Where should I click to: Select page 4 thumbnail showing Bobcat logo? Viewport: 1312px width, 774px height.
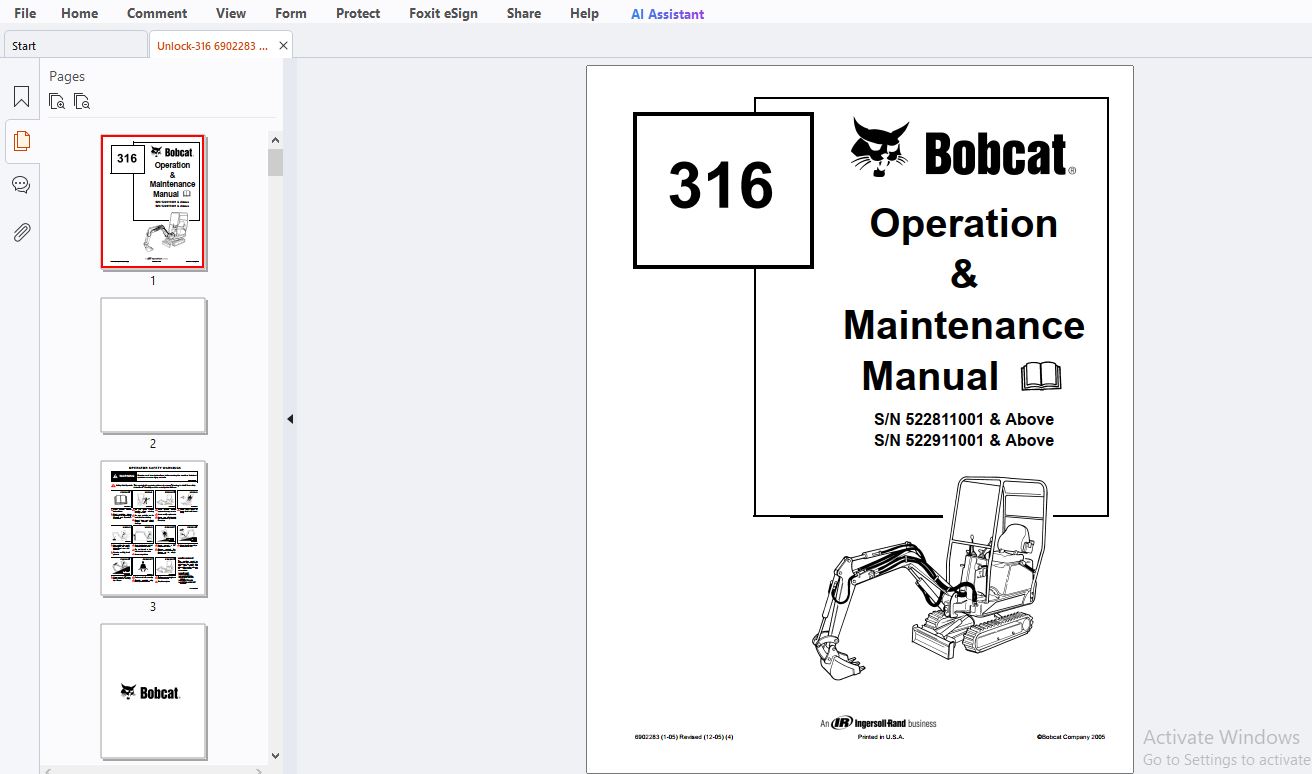click(x=153, y=691)
